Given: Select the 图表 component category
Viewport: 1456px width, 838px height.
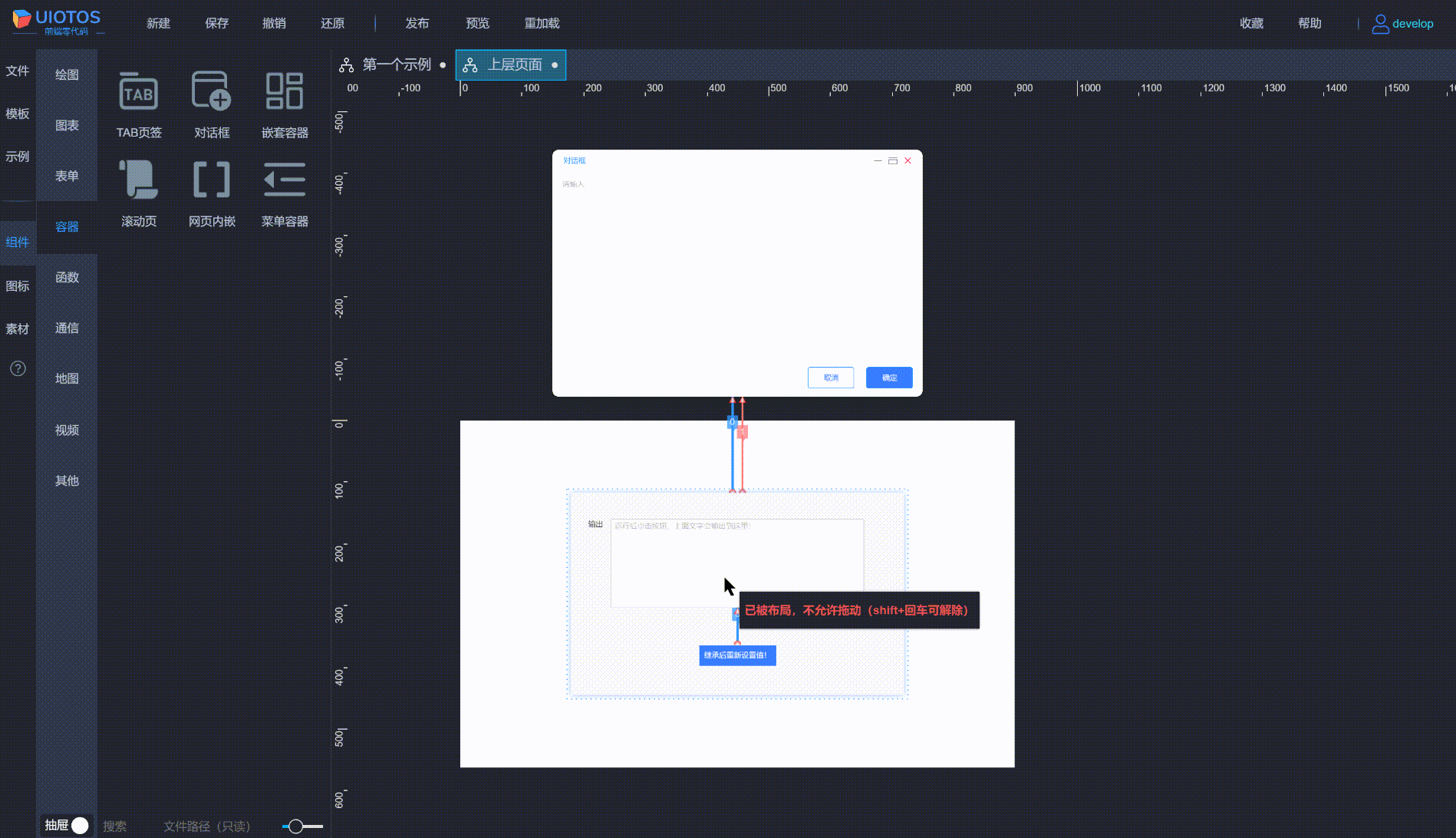Looking at the screenshot, I should point(67,126).
